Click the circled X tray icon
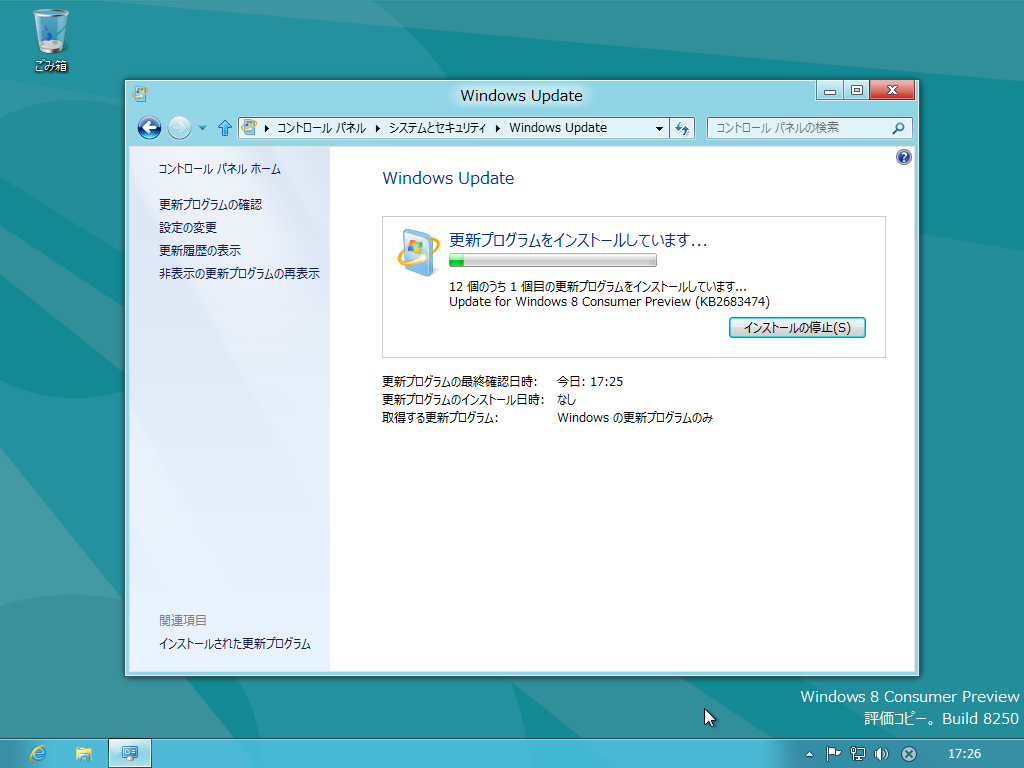The width and height of the screenshot is (1024, 768). tap(908, 754)
